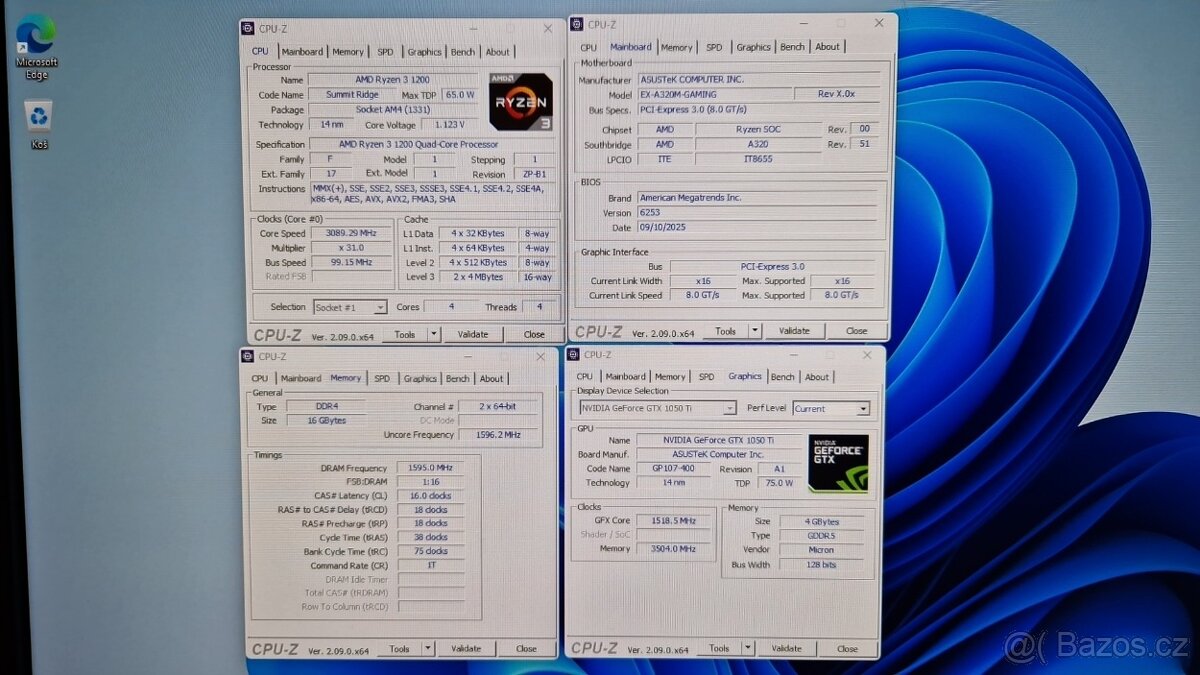Open SPD tab in the Mainboard window
This screenshot has width=1200, height=675.
[714, 47]
